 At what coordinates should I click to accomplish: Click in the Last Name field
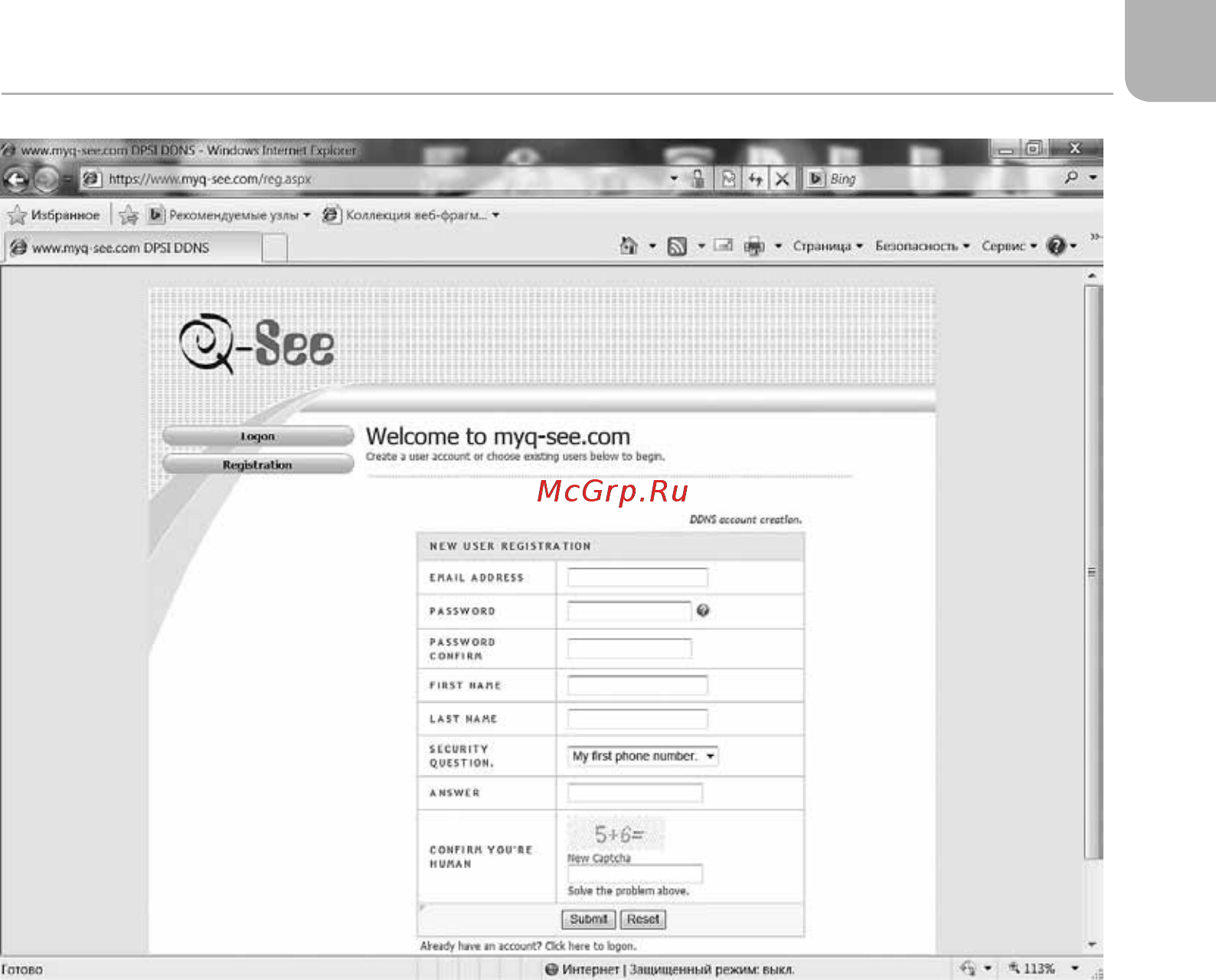(x=637, y=719)
